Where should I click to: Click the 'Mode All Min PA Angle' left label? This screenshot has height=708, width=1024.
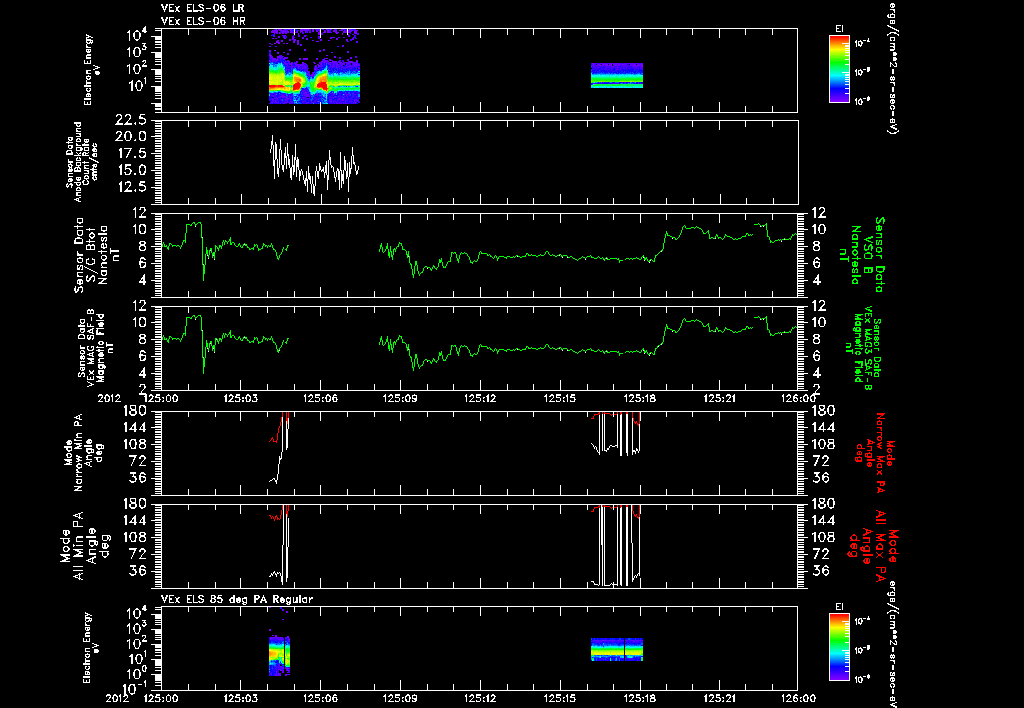[x=85, y=545]
